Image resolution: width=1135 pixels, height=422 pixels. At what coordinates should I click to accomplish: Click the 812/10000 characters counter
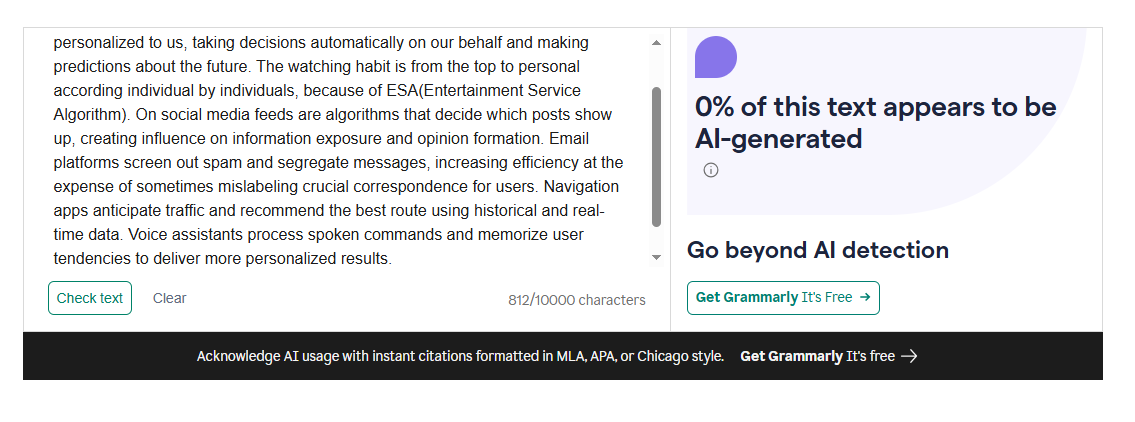coord(576,300)
